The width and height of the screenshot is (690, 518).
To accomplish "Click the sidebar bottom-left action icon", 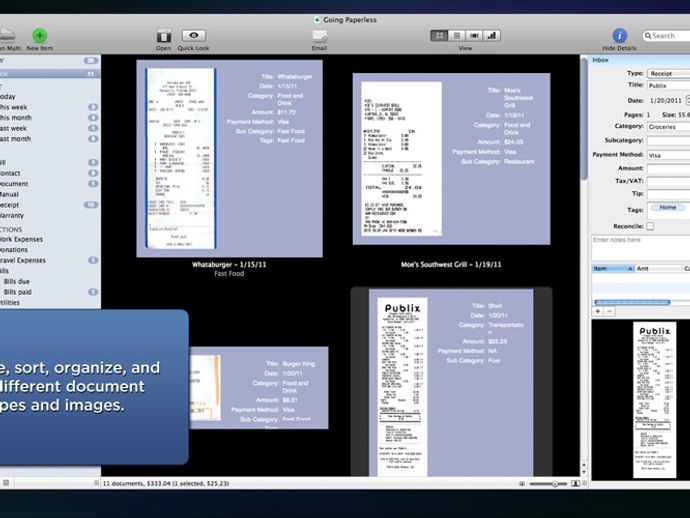I will (x=6, y=483).
